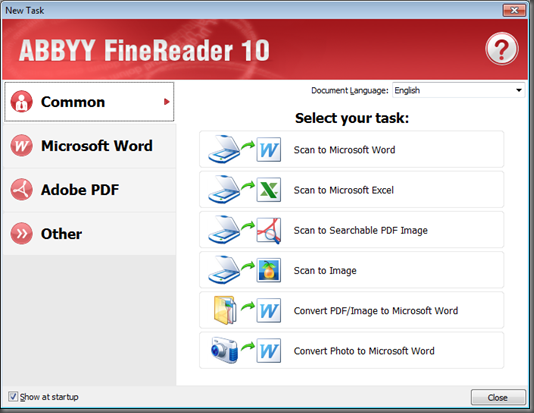Viewport: 534px width, 413px height.
Task: Select the Adobe PDF category tab
Action: pyautogui.click(x=90, y=190)
